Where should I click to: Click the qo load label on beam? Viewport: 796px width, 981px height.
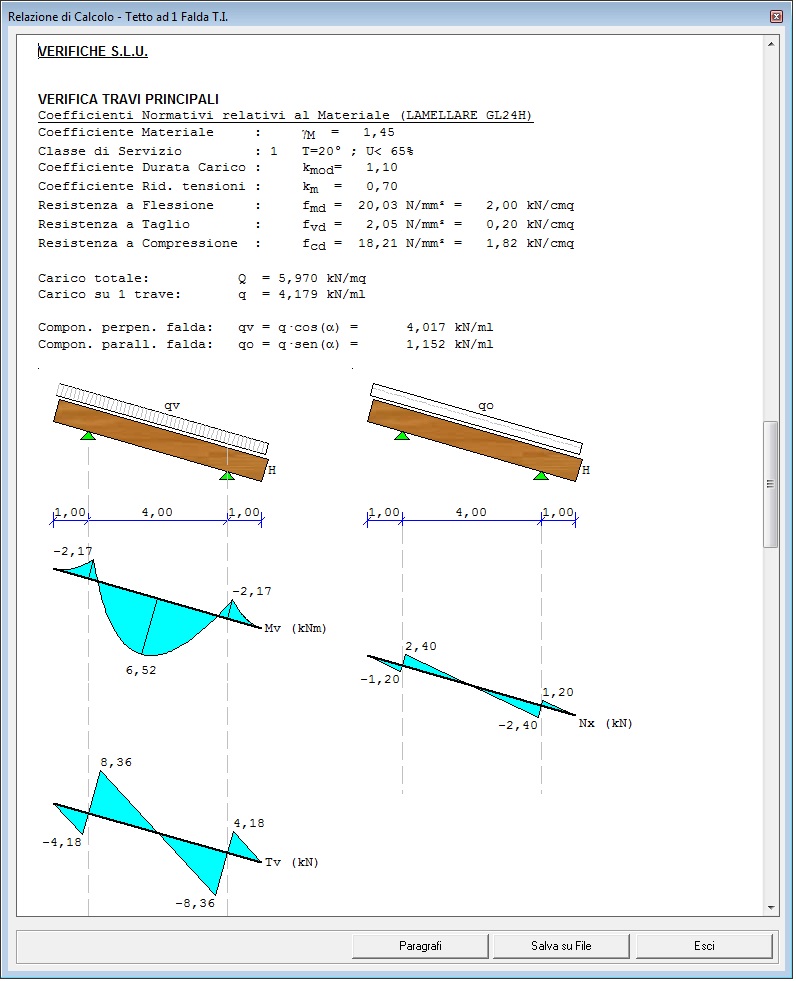(486, 405)
